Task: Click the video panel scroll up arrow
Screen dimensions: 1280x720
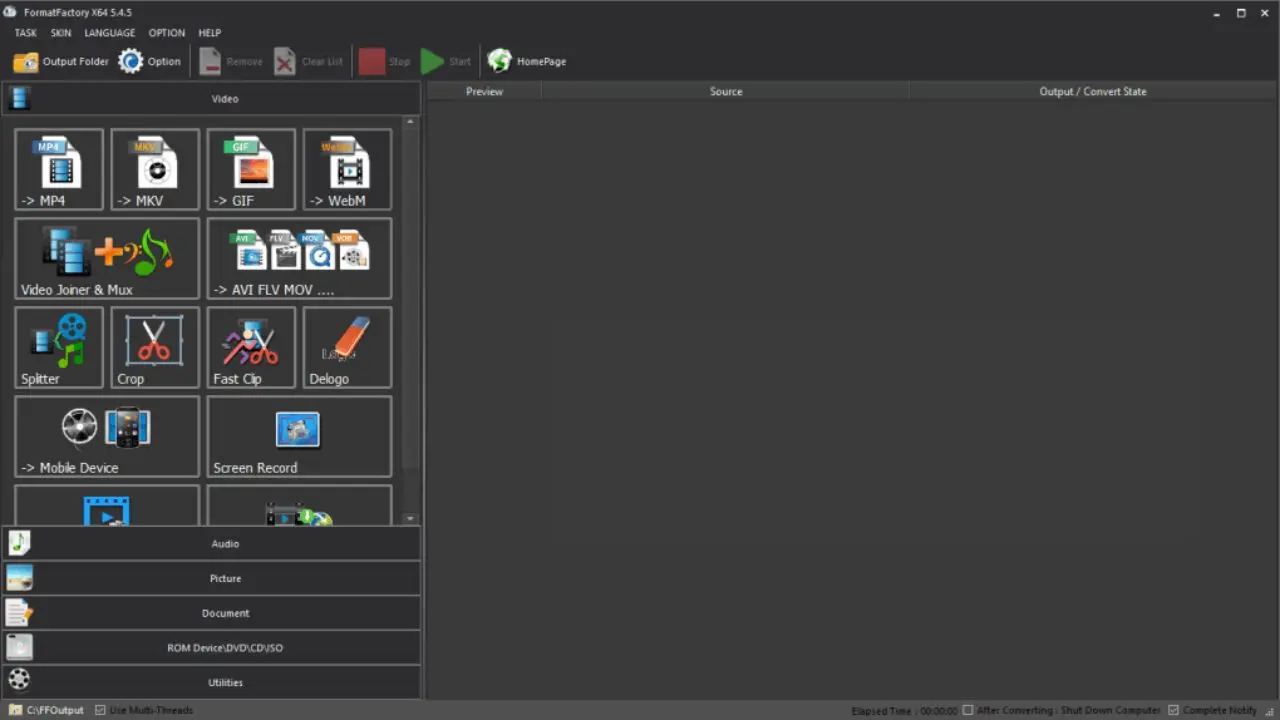Action: click(x=410, y=121)
